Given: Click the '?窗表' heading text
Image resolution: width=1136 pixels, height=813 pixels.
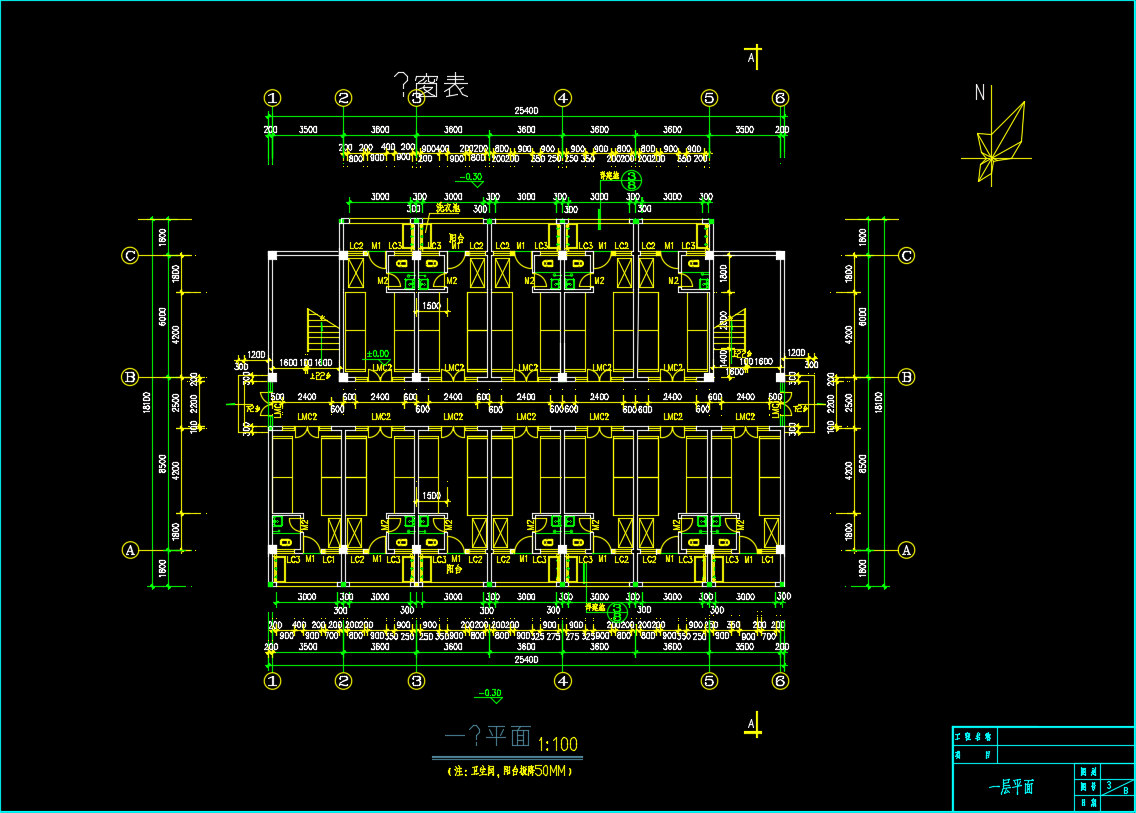Looking at the screenshot, I should tap(431, 86).
